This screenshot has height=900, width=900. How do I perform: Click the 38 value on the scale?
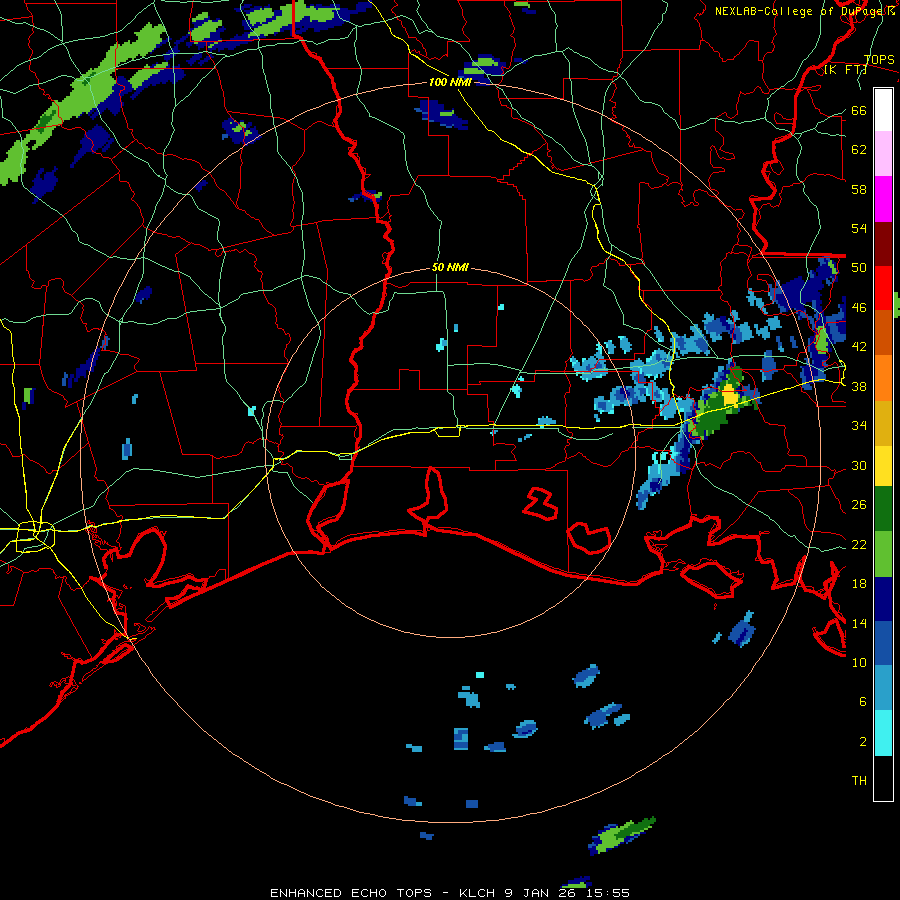[x=859, y=386]
